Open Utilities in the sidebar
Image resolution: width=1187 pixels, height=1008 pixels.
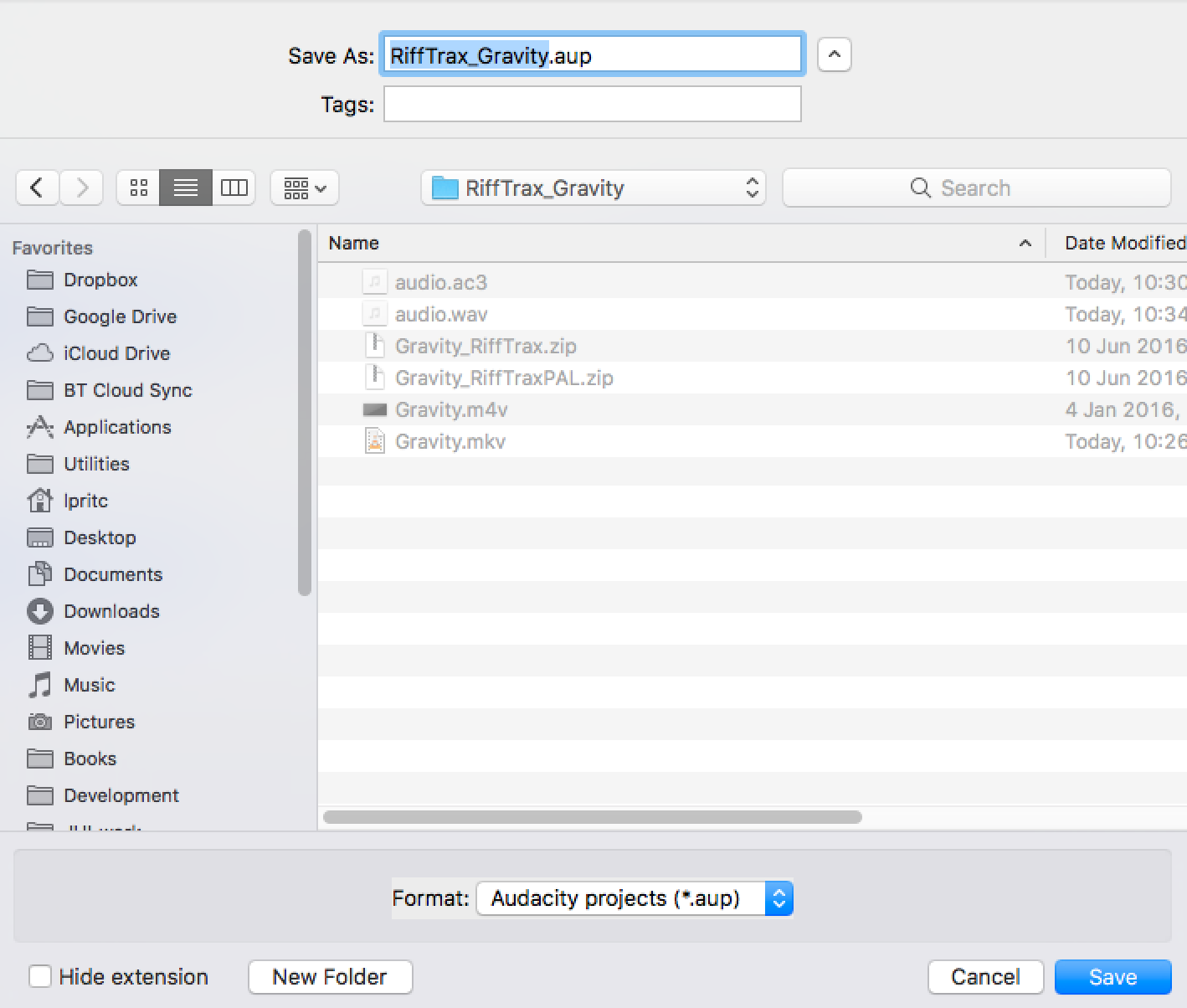pos(96,464)
